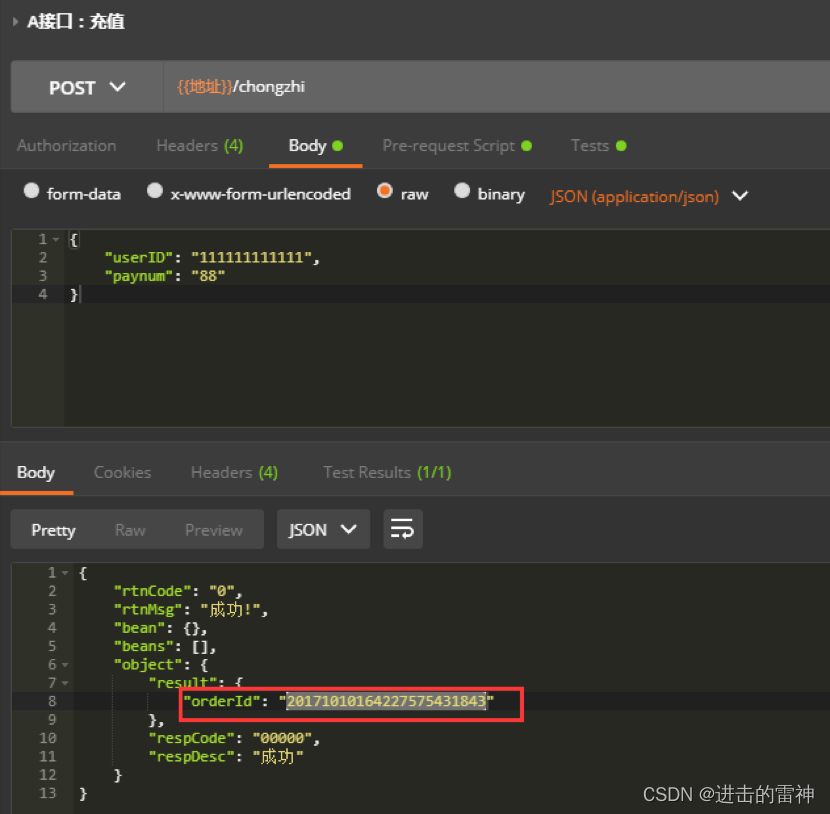Click the "beans": [] response line

(165, 647)
